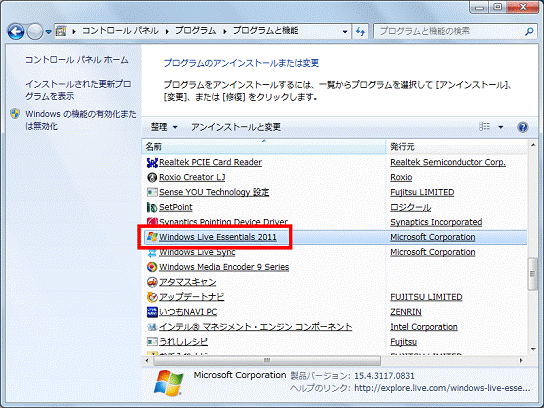This screenshot has width=544, height=408.
Task: Click the horizontal scrollbar thumb
Action: point(266,361)
